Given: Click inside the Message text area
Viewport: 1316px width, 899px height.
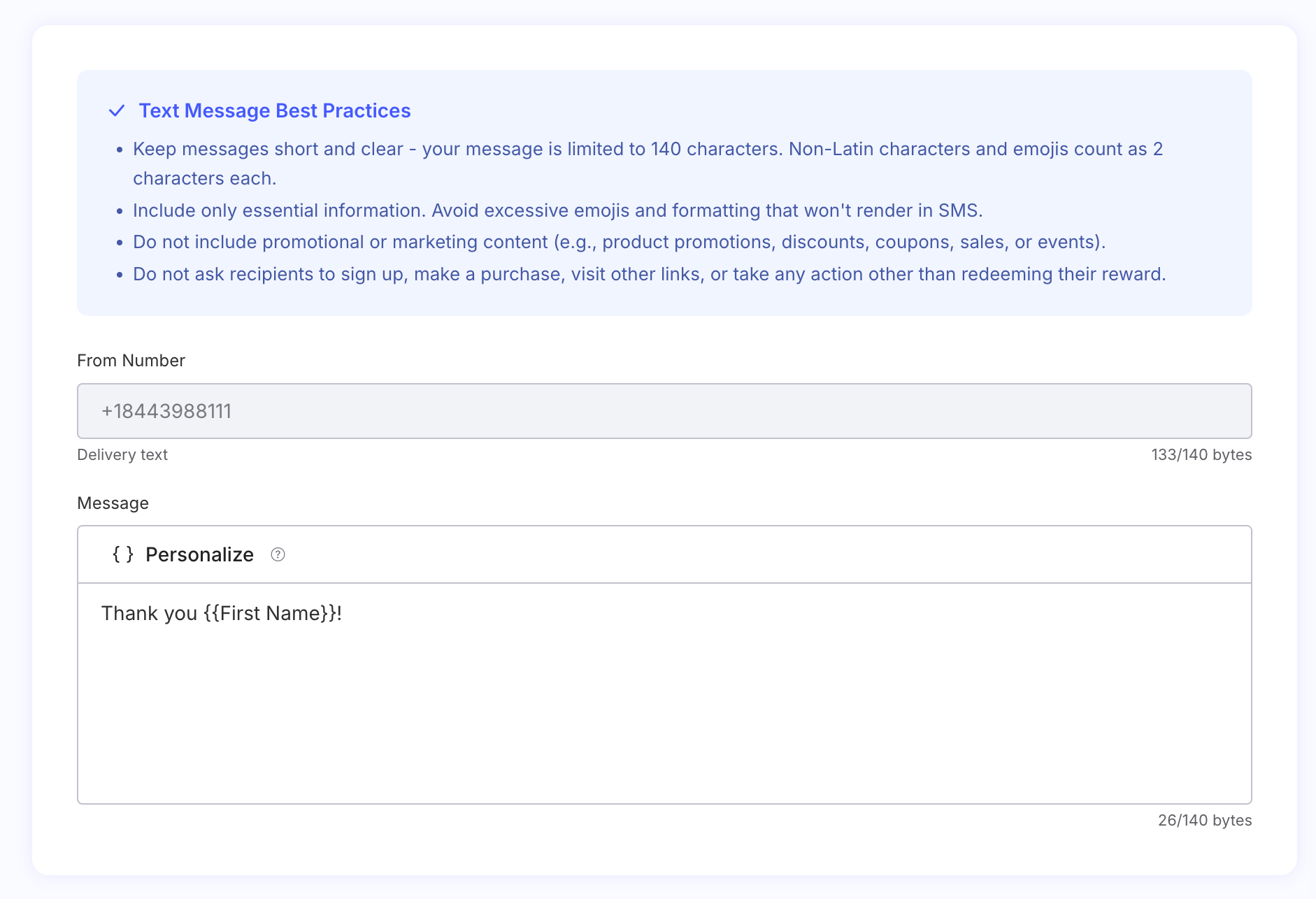Looking at the screenshot, I should [x=664, y=693].
